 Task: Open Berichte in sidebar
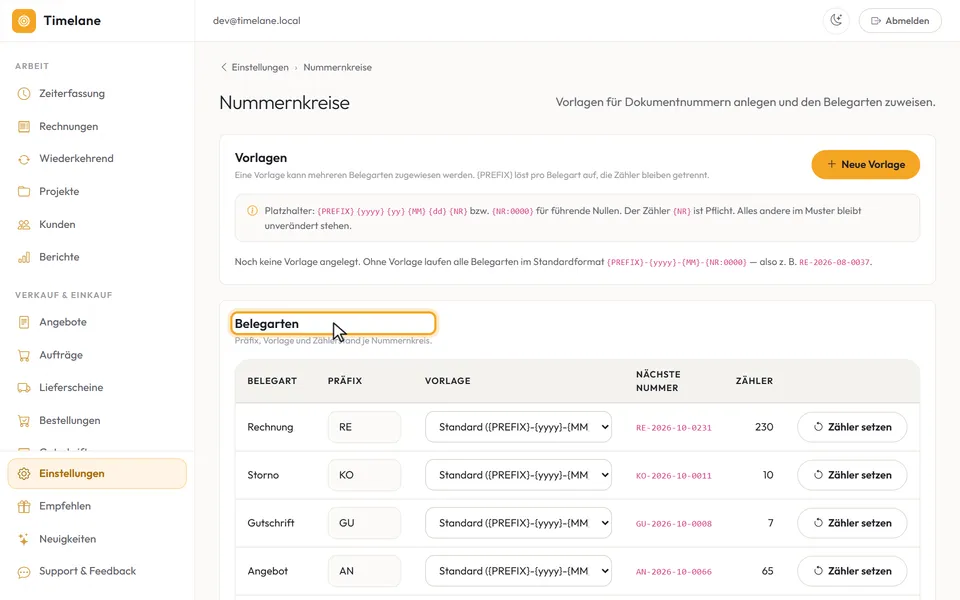click(x=97, y=257)
